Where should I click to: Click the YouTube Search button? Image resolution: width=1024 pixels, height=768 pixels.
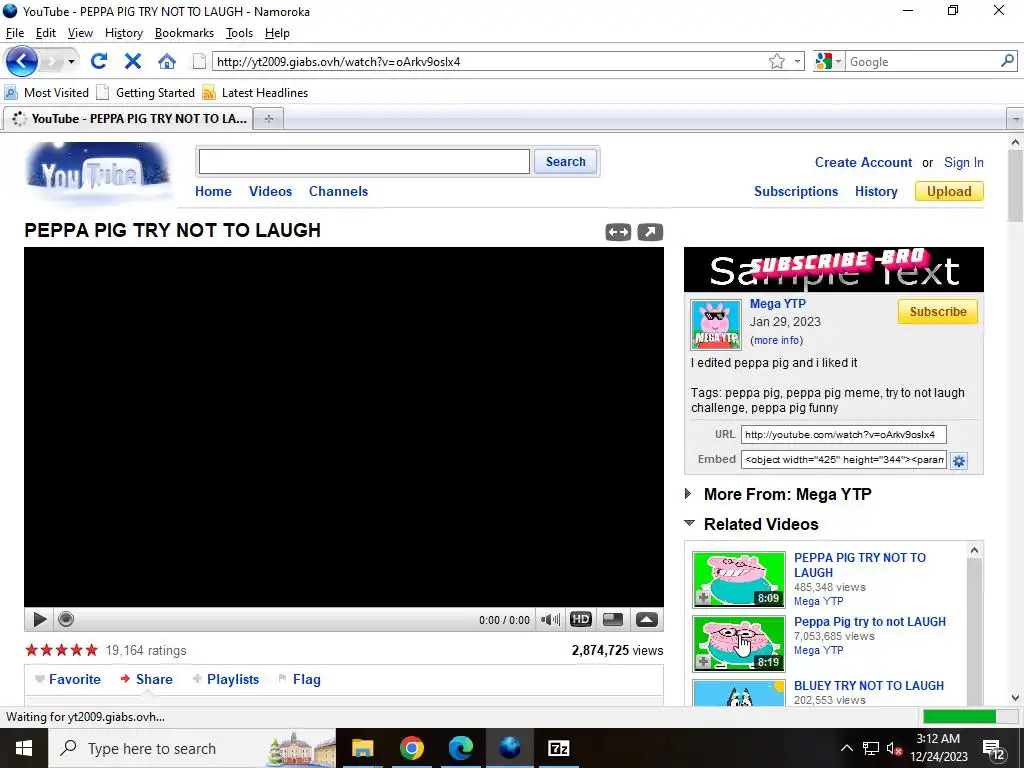tap(566, 161)
